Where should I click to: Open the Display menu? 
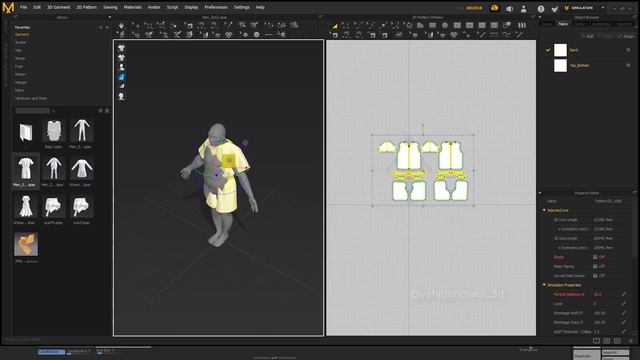tap(191, 7)
